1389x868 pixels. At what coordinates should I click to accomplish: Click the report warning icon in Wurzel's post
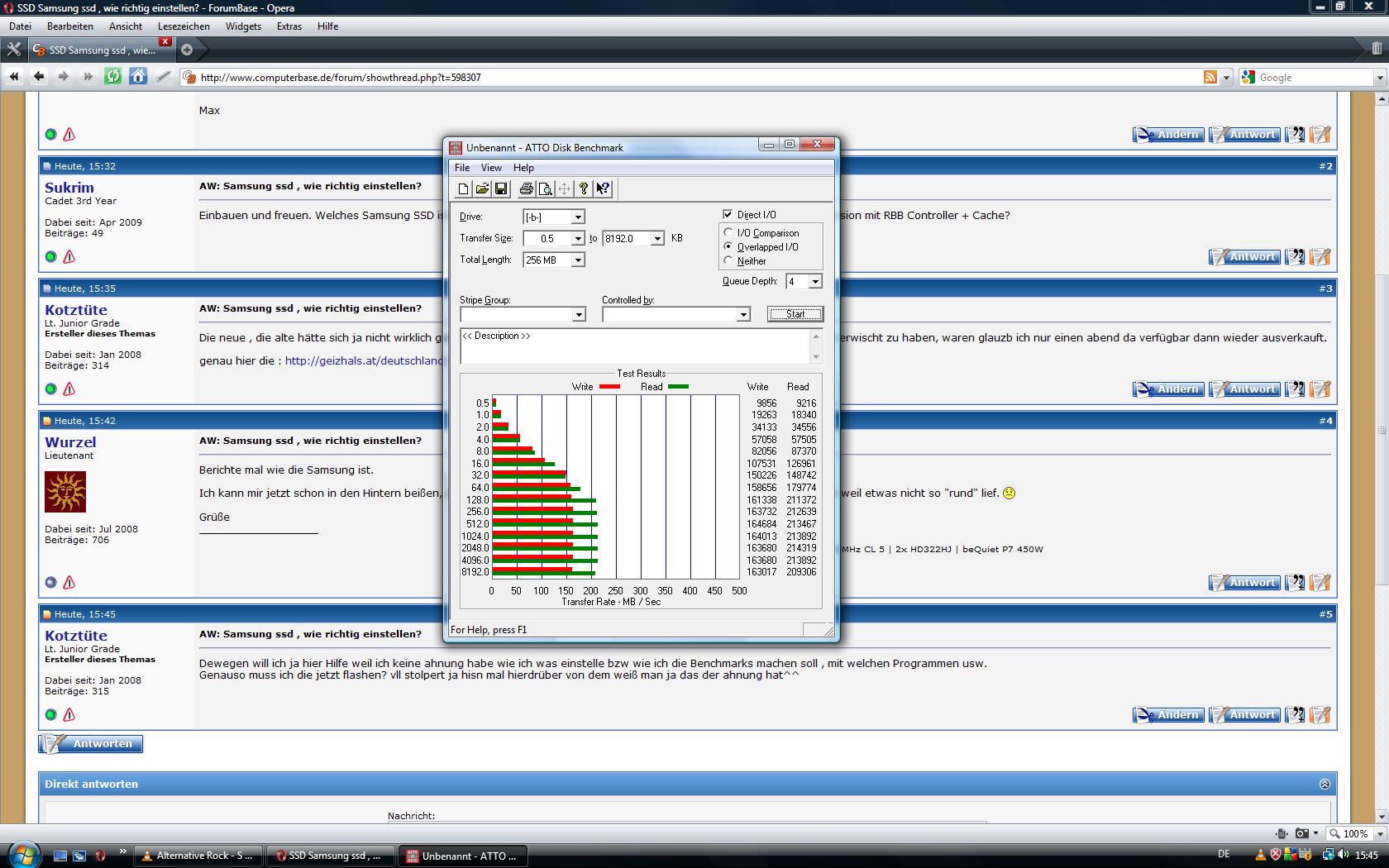[69, 582]
